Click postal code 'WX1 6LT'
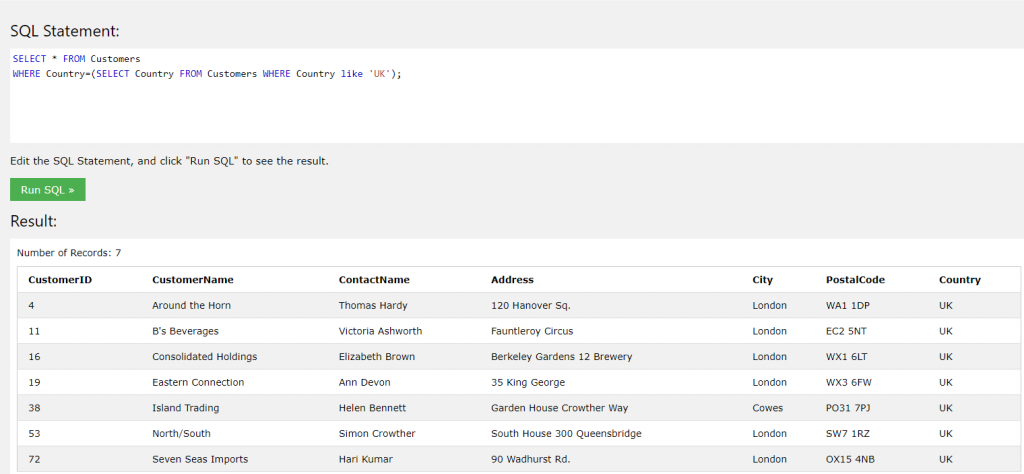The width and height of the screenshot is (1024, 474). tap(846, 356)
